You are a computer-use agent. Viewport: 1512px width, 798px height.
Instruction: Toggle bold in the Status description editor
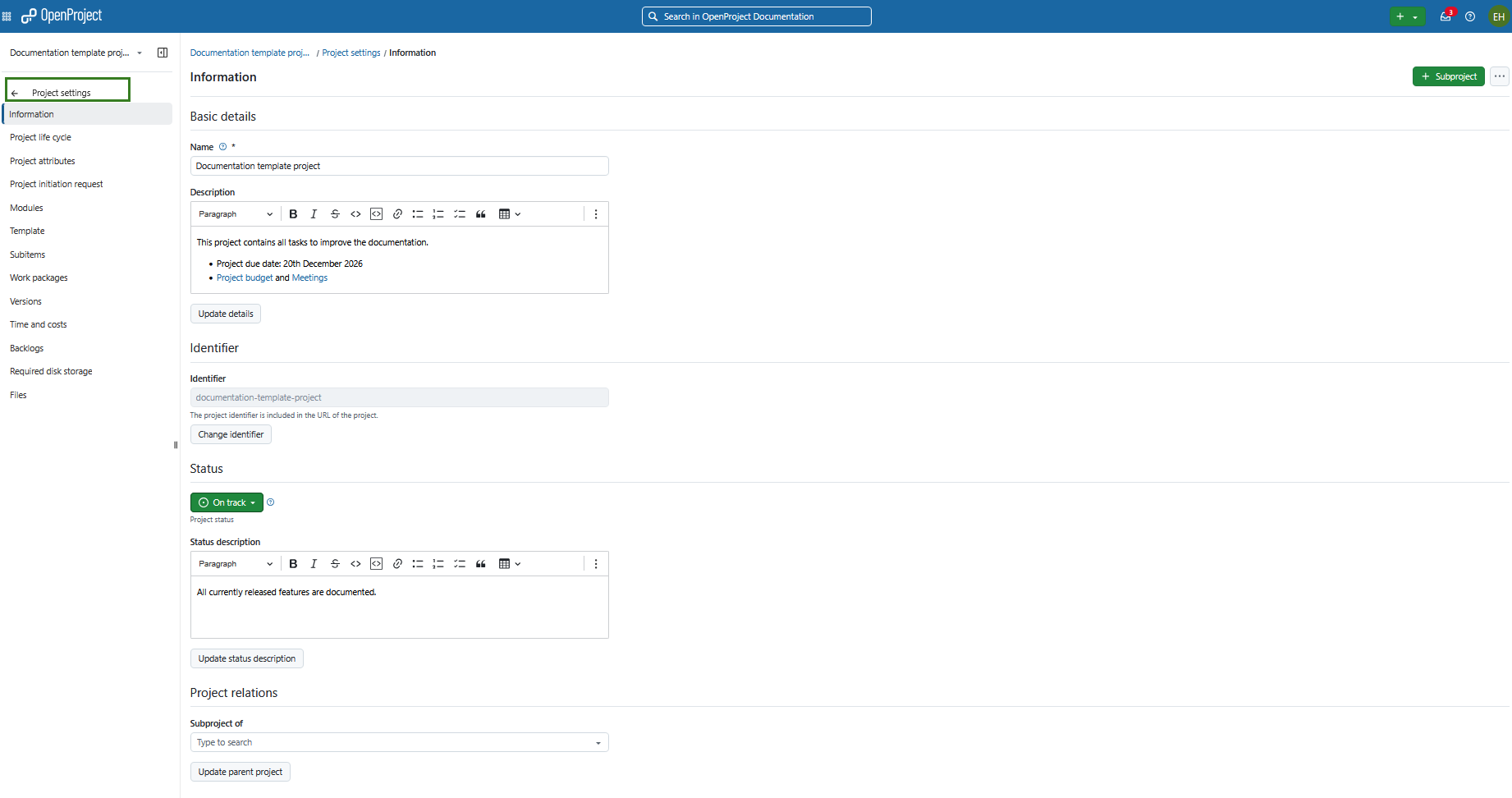pyautogui.click(x=293, y=564)
